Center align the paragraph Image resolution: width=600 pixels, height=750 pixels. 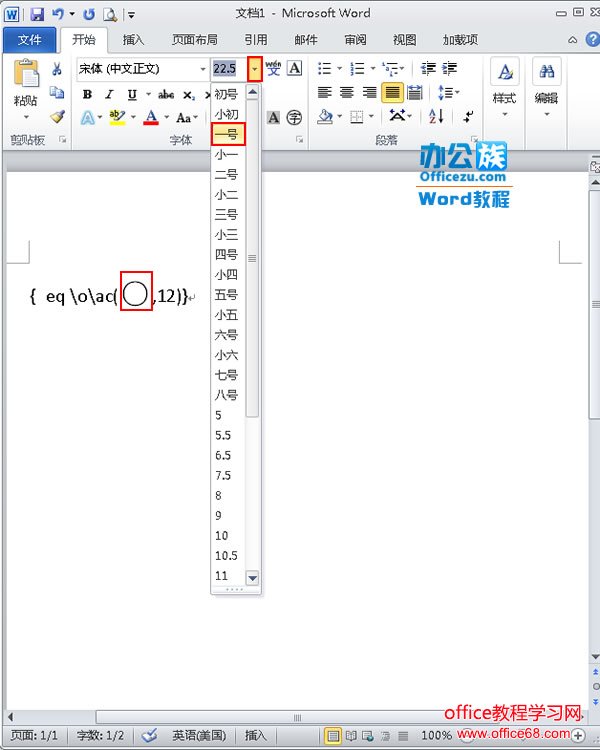point(347,92)
